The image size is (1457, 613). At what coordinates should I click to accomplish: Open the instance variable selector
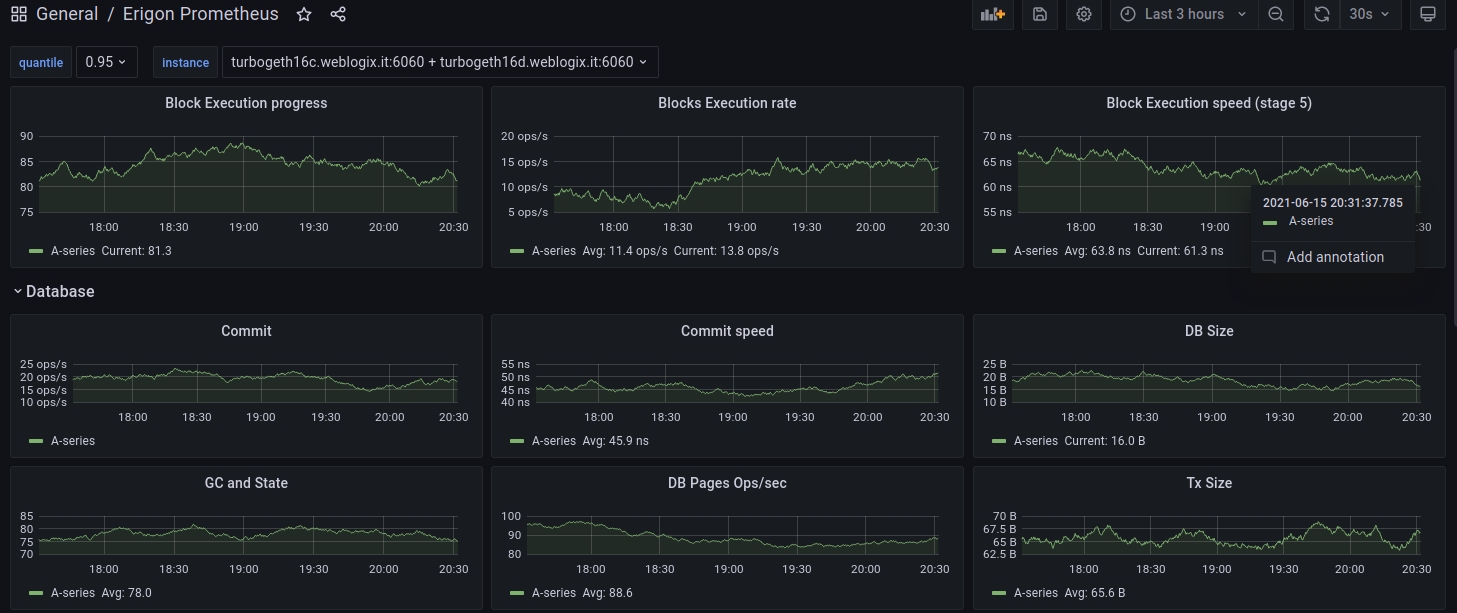[439, 62]
